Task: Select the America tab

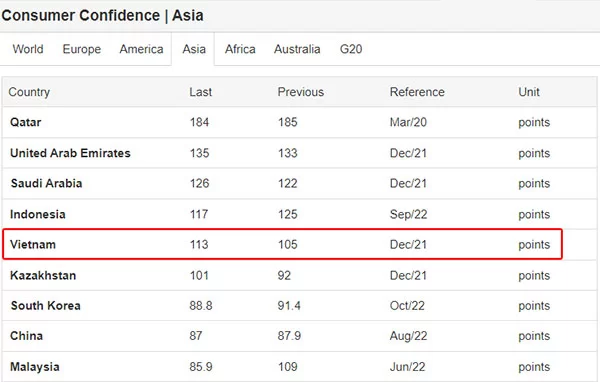Action: pos(141,49)
